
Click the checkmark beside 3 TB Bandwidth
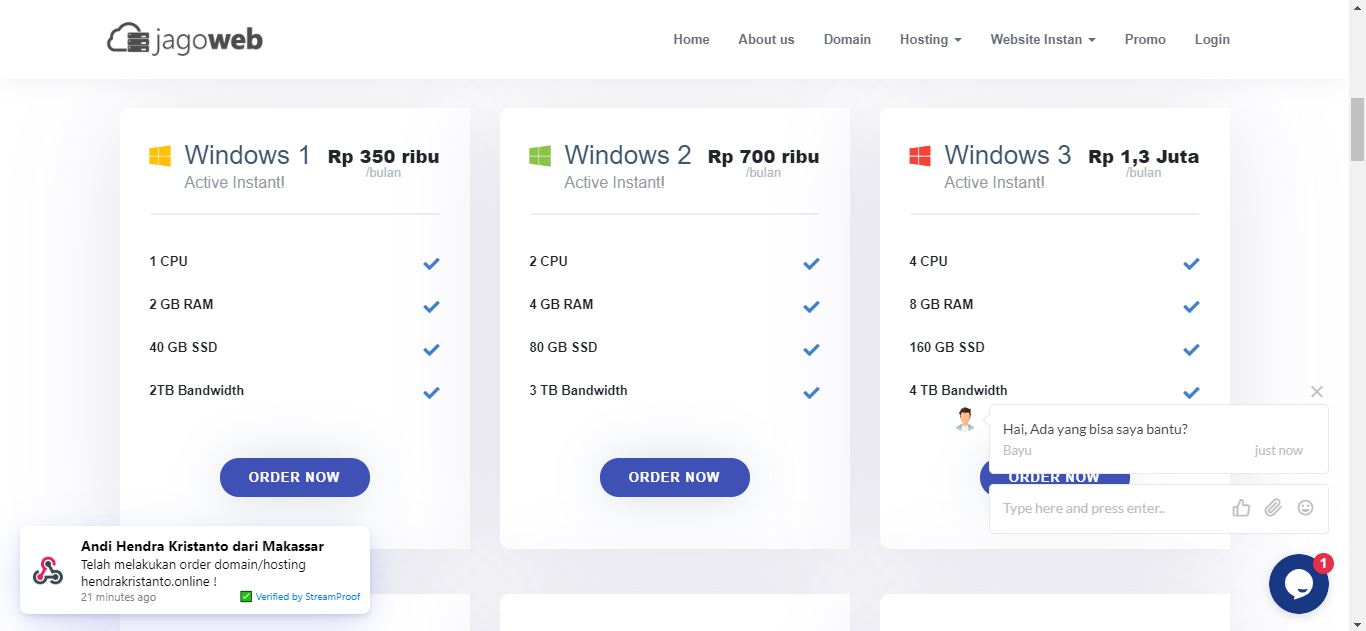click(811, 393)
